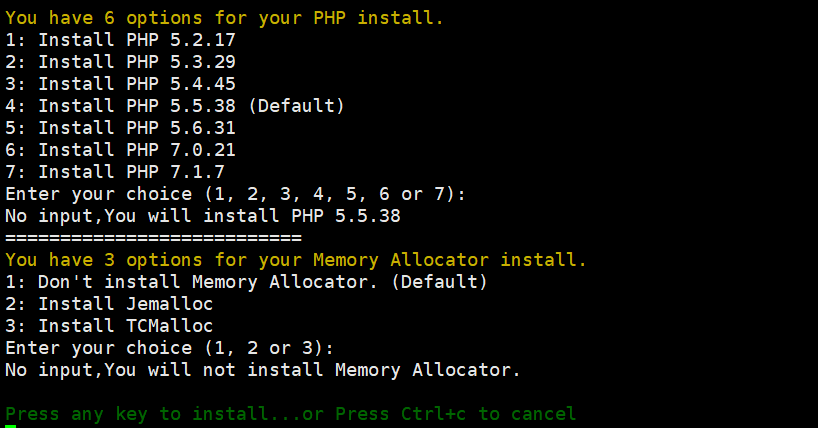This screenshot has height=428, width=818.
Task: Click the Don't install Memory Allocator line
Action: tap(246, 282)
